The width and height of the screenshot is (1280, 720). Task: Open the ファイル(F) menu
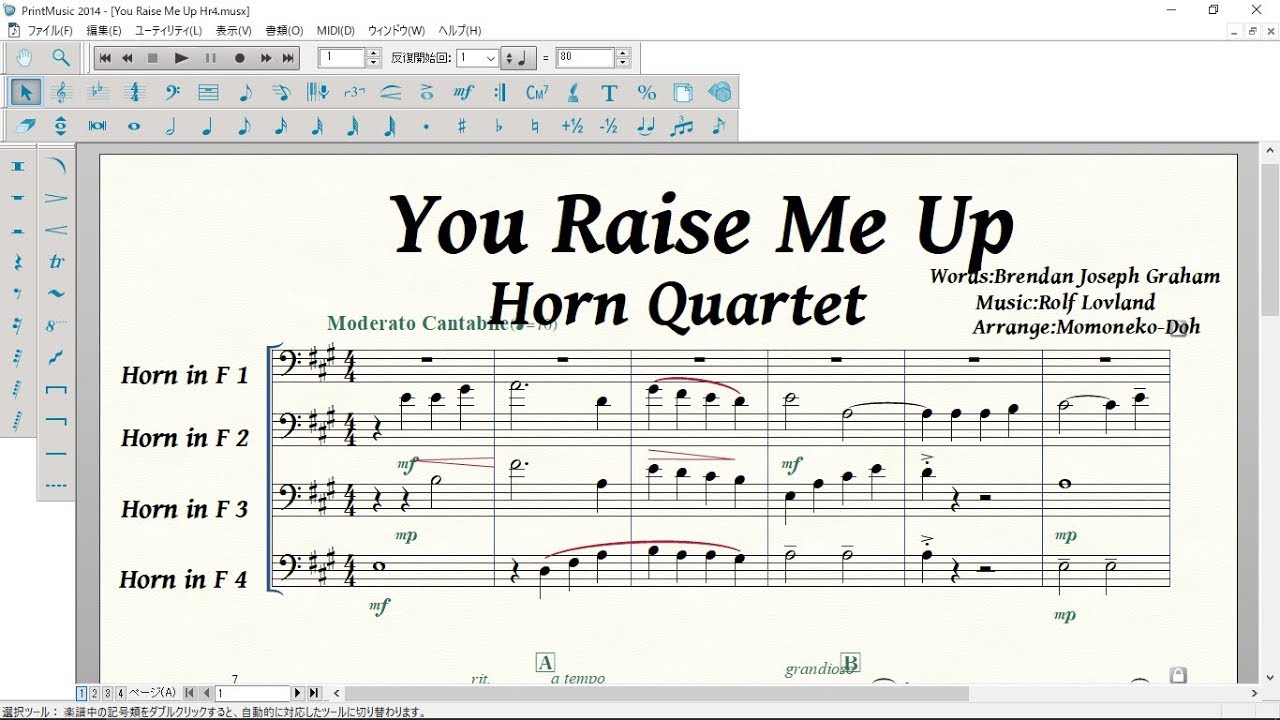point(49,31)
